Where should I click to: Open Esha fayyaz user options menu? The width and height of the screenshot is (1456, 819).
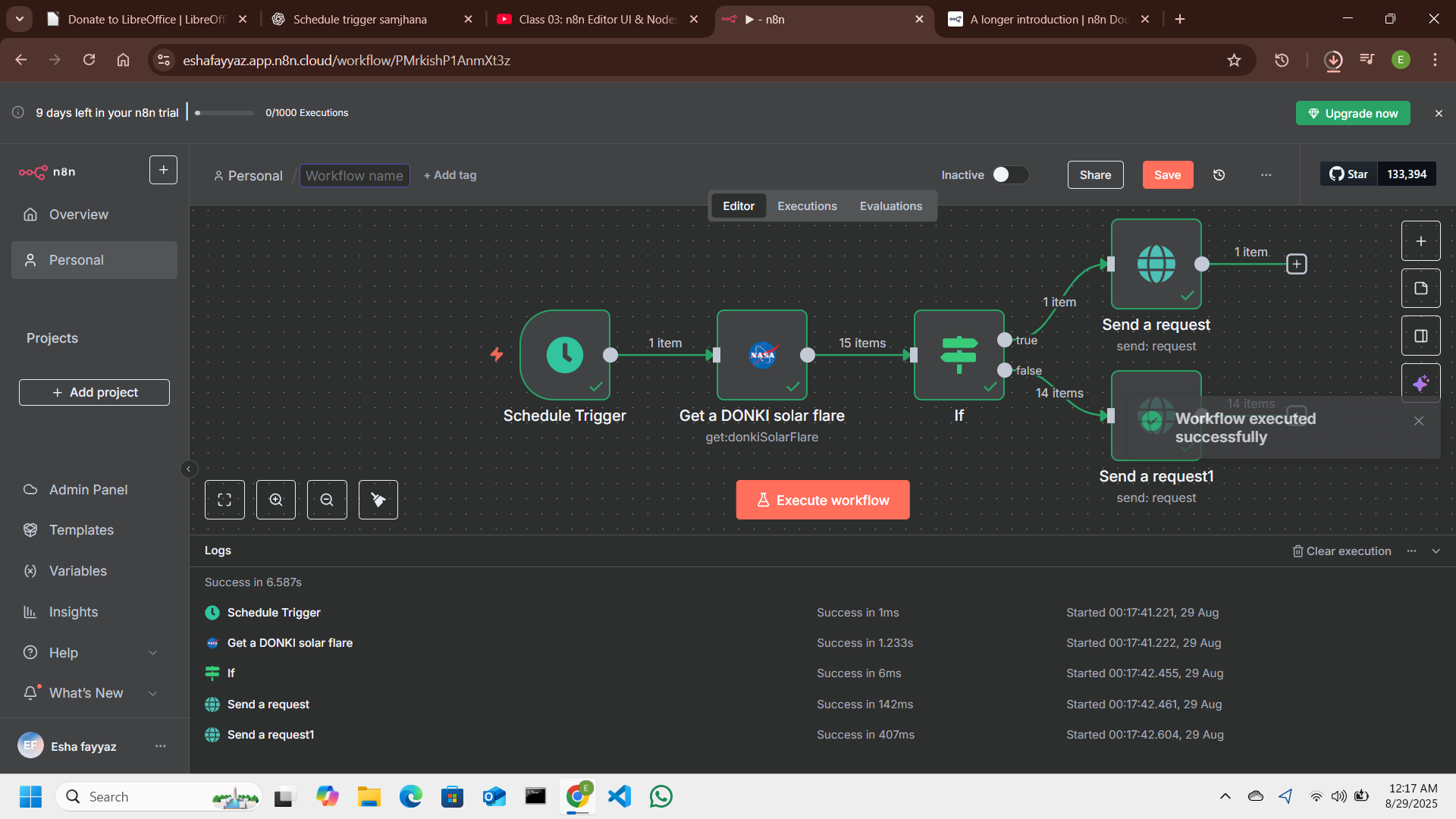coord(160,746)
